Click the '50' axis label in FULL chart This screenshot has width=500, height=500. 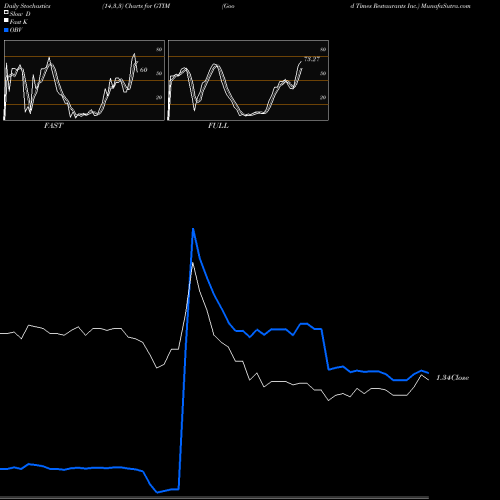tap(323, 73)
